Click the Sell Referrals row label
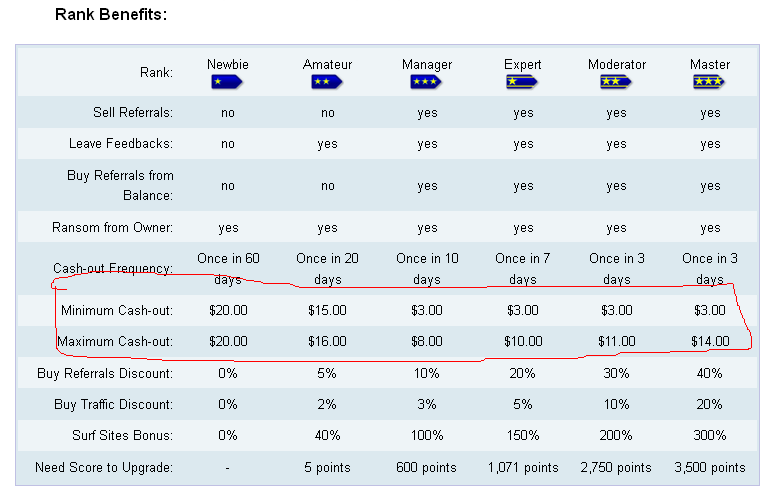765x489 pixels. pos(132,113)
